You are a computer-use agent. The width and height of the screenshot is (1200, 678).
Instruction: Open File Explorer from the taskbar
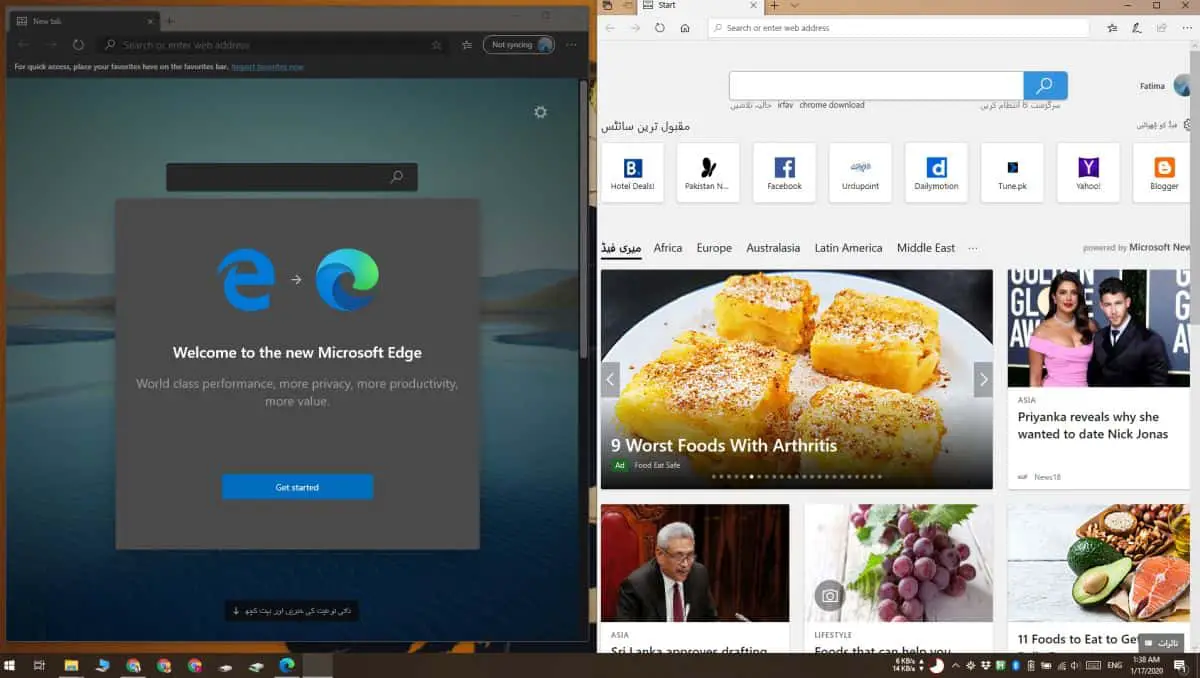[x=71, y=665]
